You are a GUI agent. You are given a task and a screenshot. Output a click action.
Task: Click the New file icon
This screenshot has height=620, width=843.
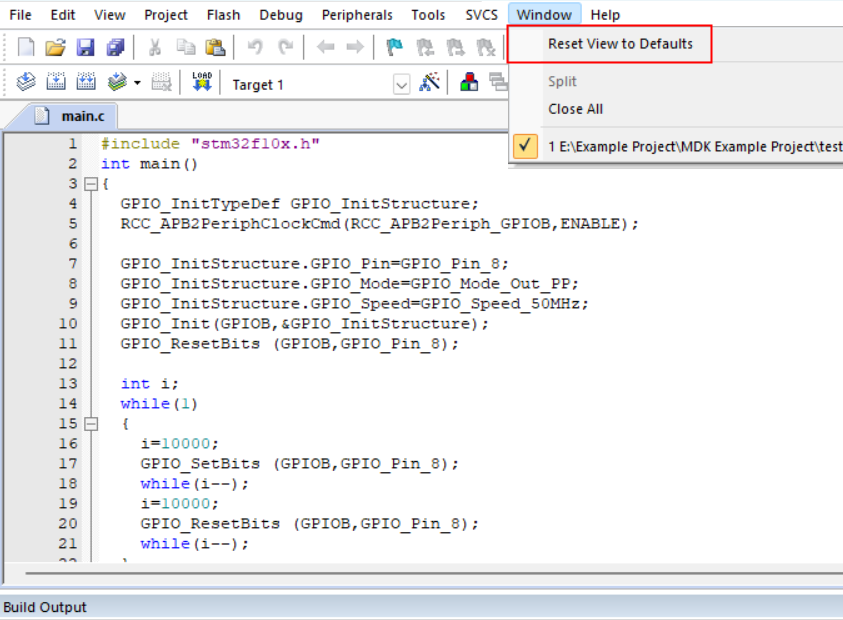[x=26, y=47]
